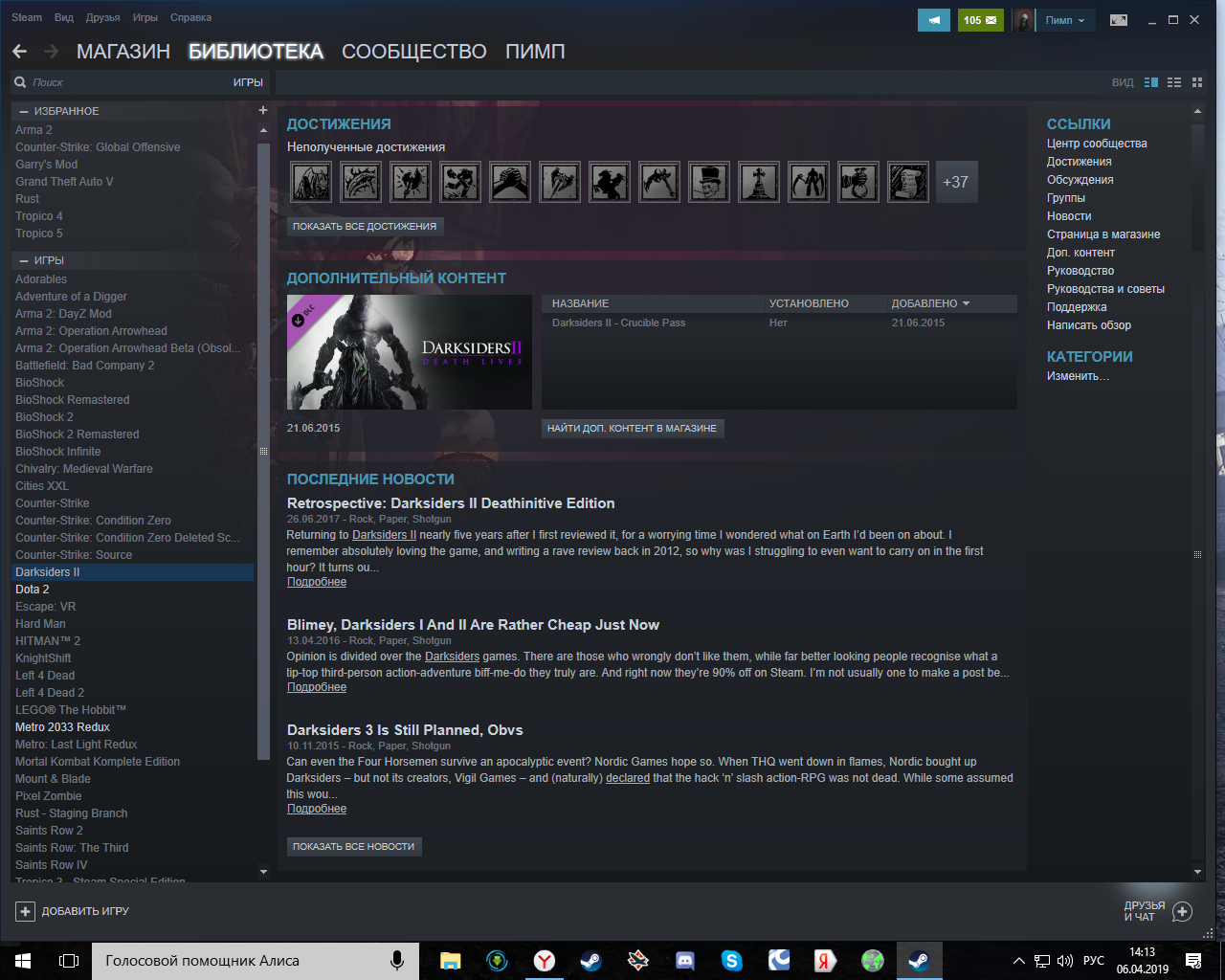Select the list view mode icon

[1174, 82]
